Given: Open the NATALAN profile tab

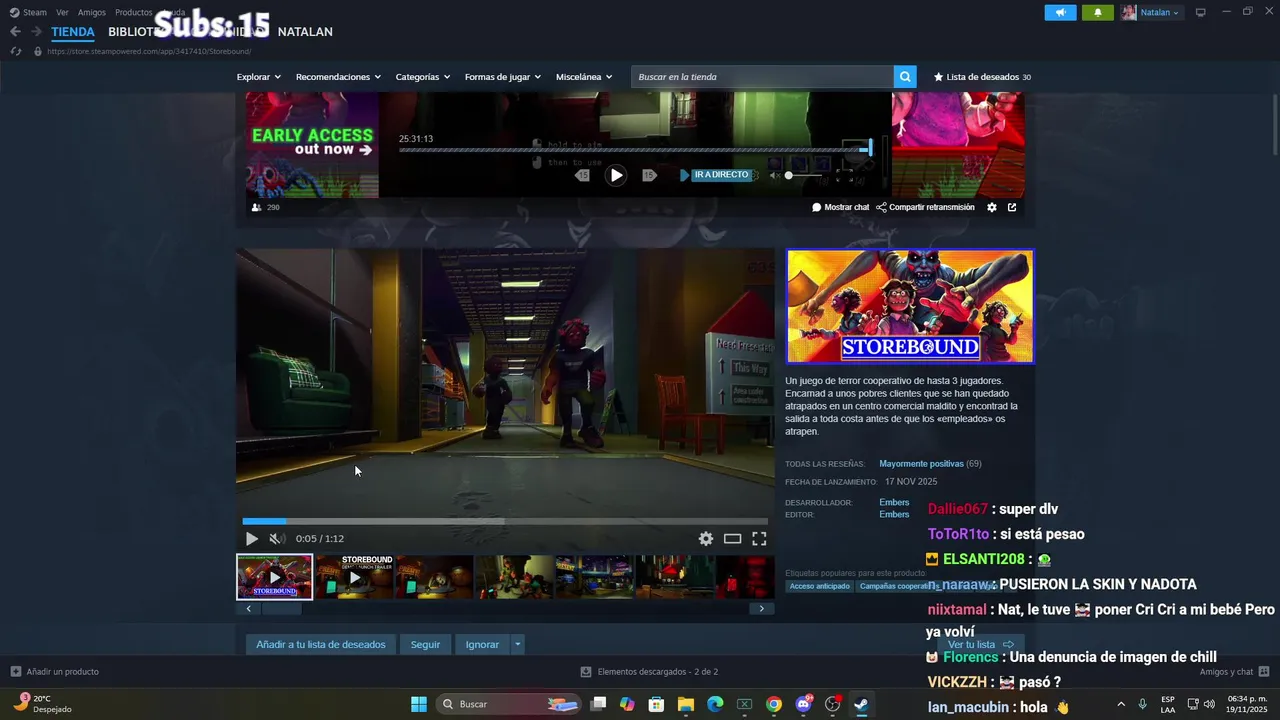Looking at the screenshot, I should click(x=305, y=32).
